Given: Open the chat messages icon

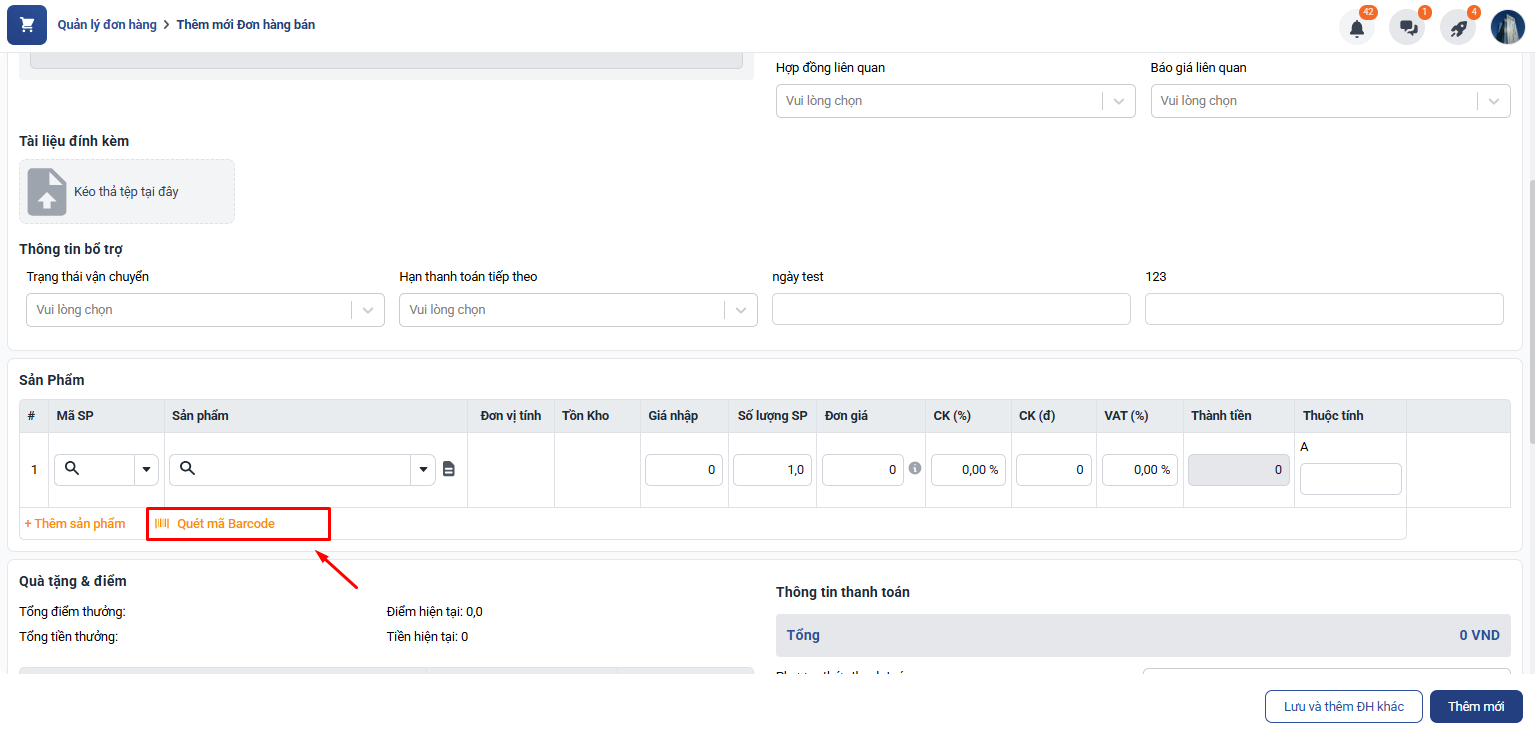Looking at the screenshot, I should tap(1408, 28).
